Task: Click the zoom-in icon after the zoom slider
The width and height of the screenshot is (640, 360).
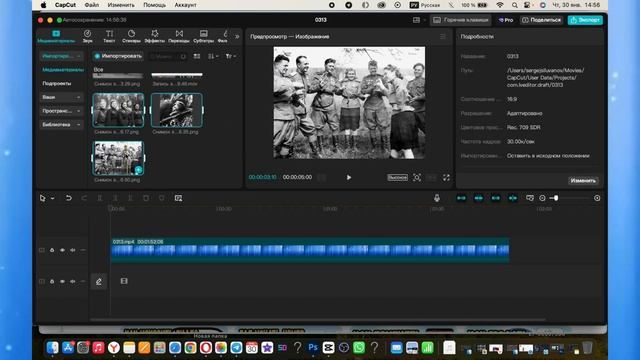Action: pos(597,198)
